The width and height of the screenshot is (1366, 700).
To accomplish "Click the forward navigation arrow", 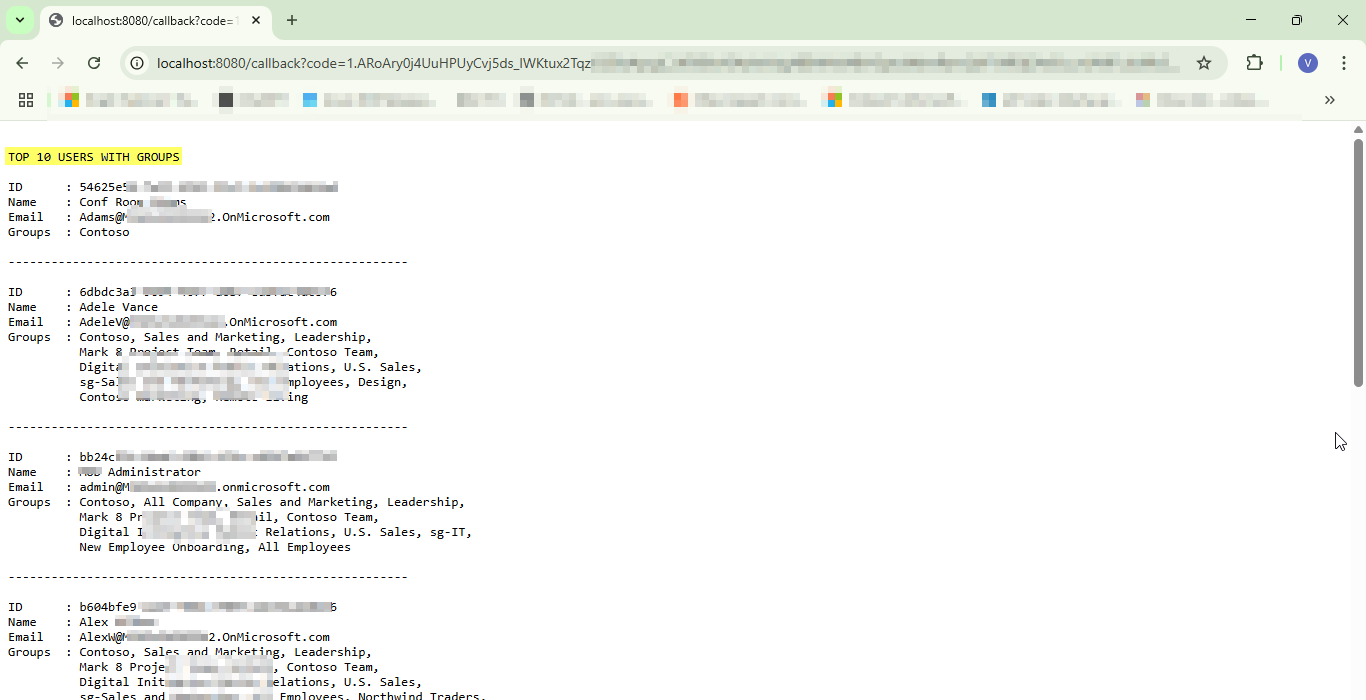I will [58, 62].
